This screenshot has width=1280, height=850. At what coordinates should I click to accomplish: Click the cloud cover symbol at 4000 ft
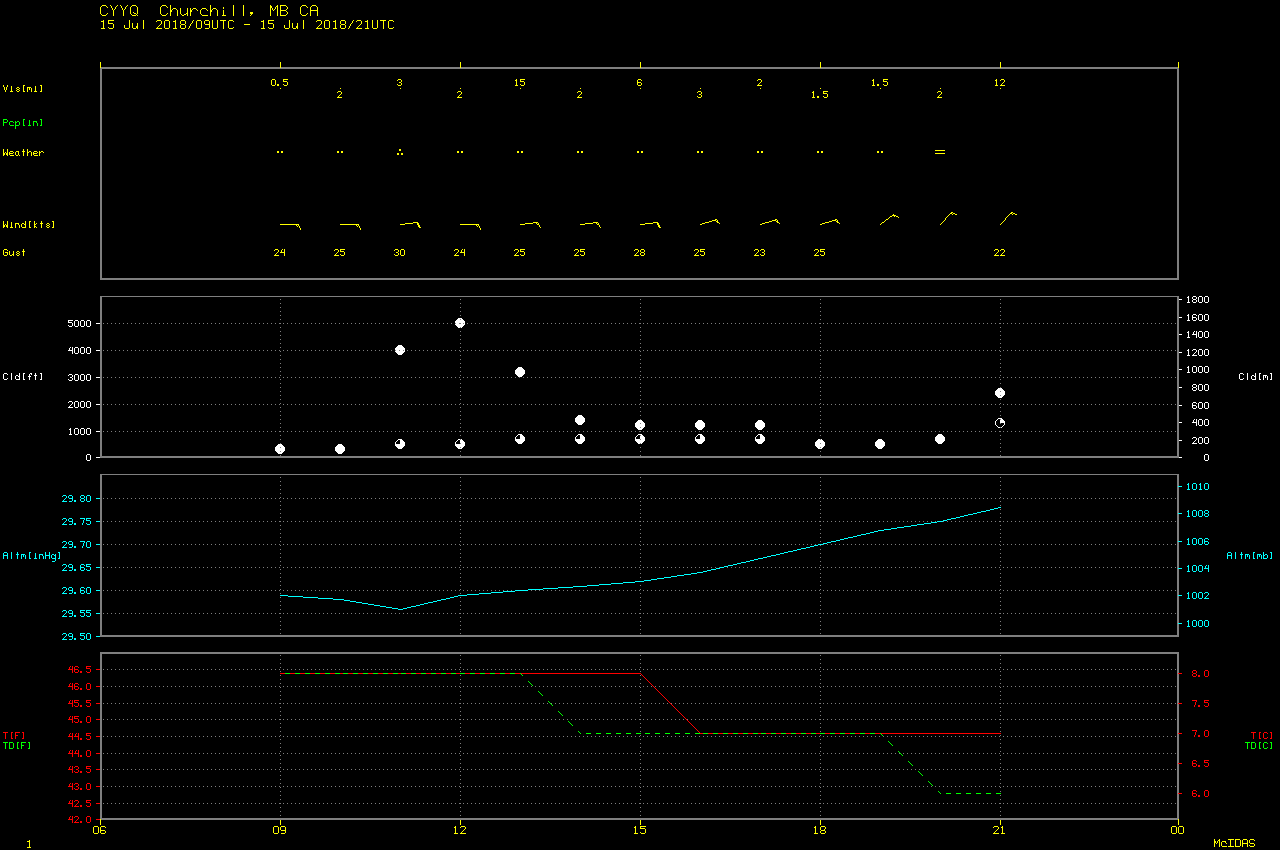tap(400, 350)
